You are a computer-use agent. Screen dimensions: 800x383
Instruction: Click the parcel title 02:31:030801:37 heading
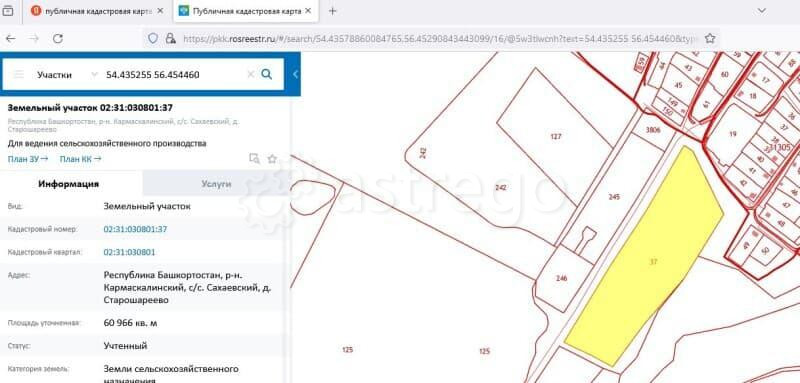[x=90, y=108]
